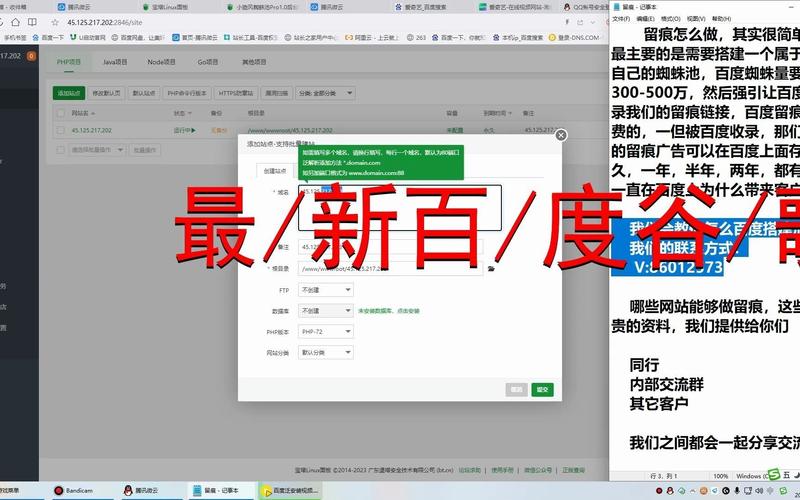Click the green 提交 button in the dialog
This screenshot has height=500, width=800.
click(x=542, y=390)
